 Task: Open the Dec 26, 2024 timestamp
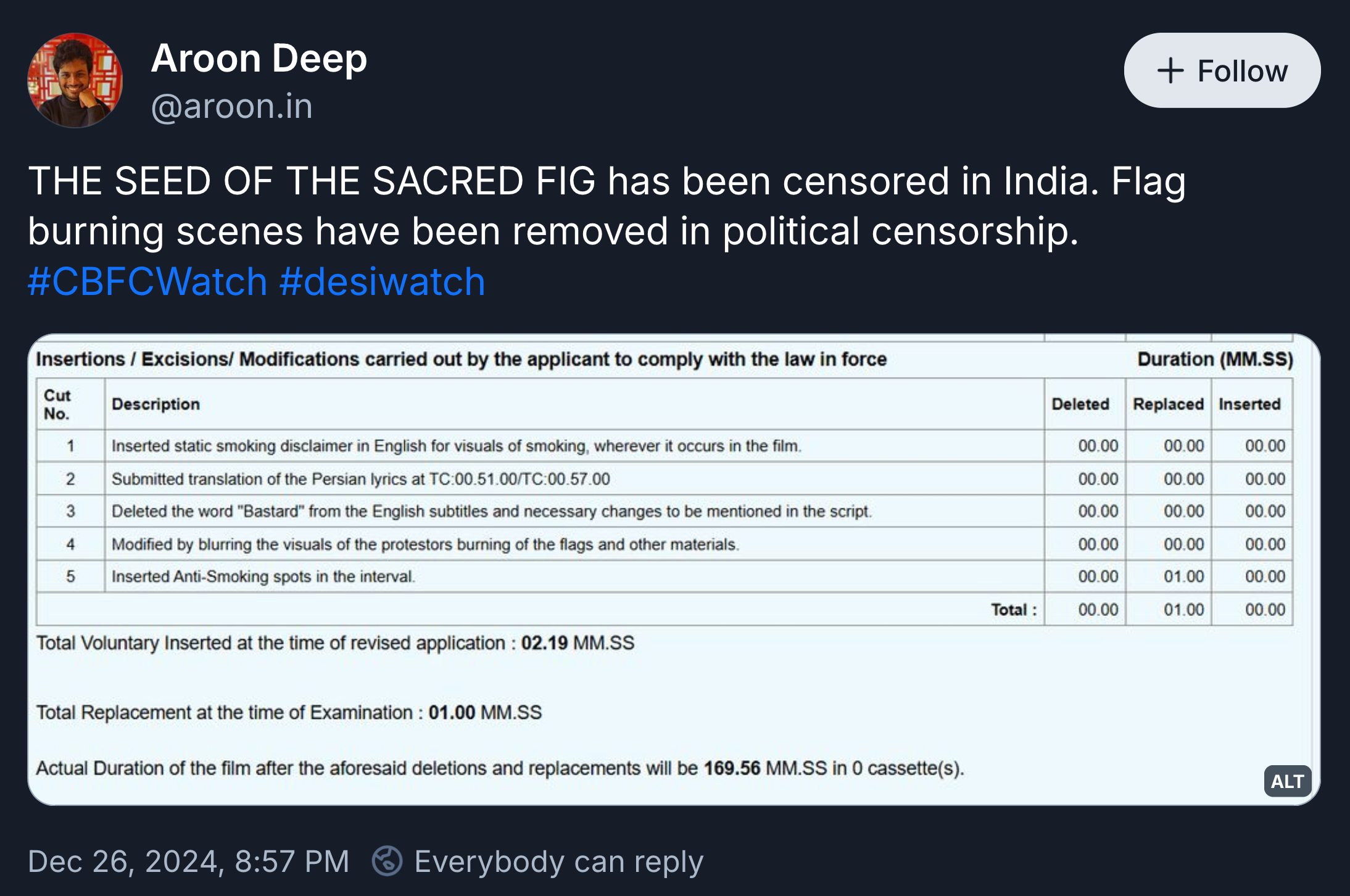point(188,861)
